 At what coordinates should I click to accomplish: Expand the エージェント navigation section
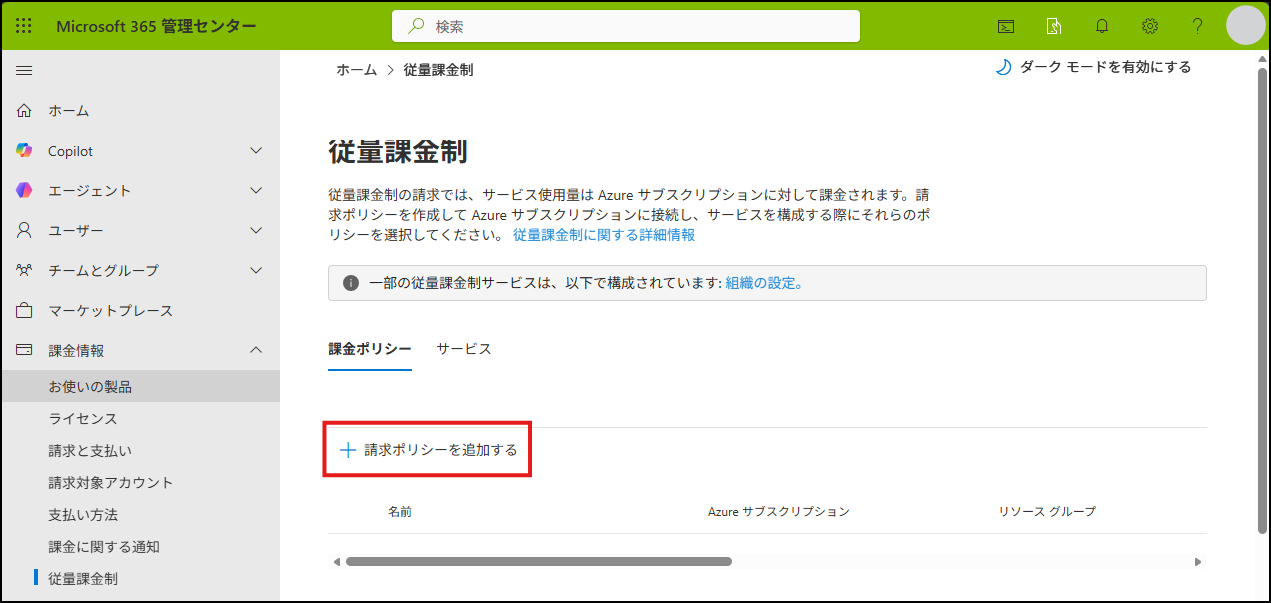point(256,190)
